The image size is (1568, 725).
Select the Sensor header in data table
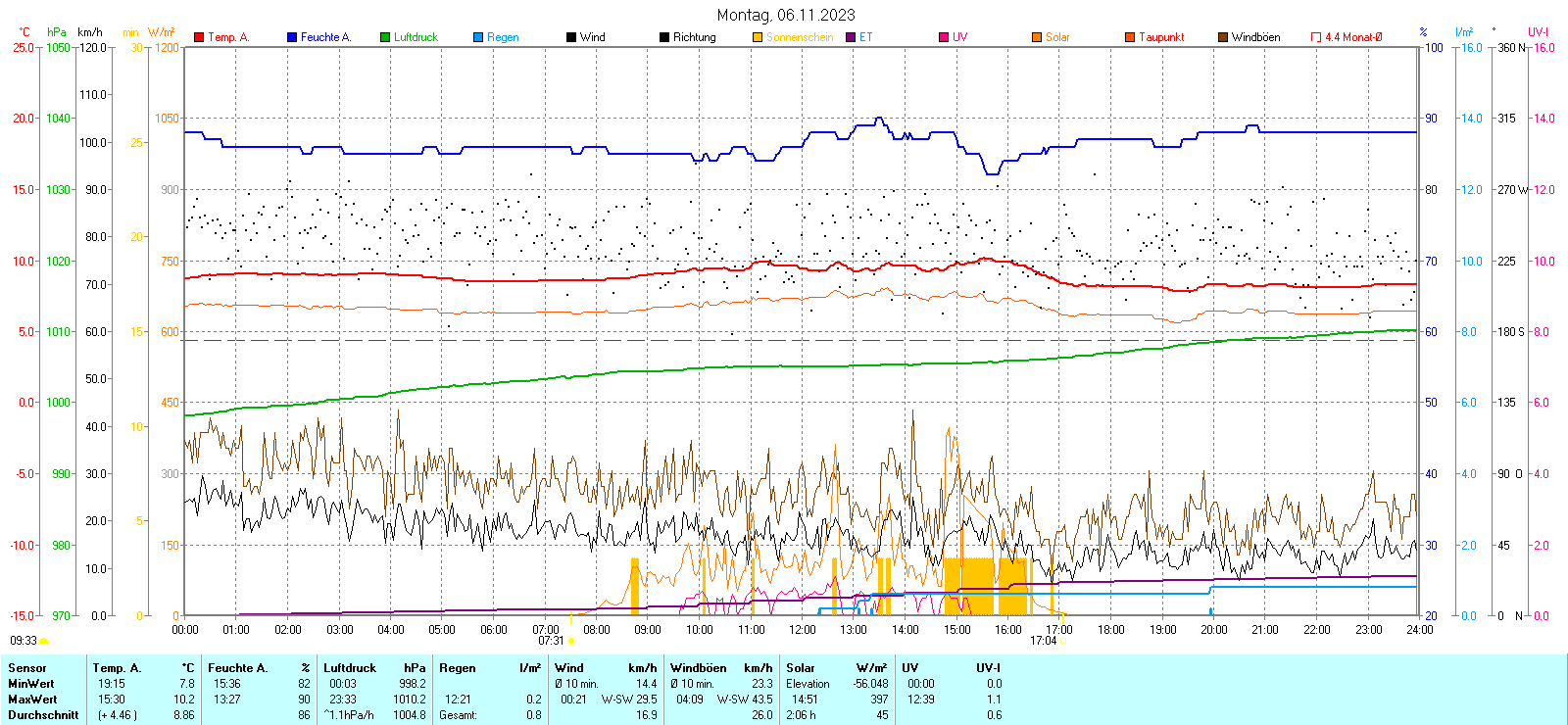click(27, 668)
